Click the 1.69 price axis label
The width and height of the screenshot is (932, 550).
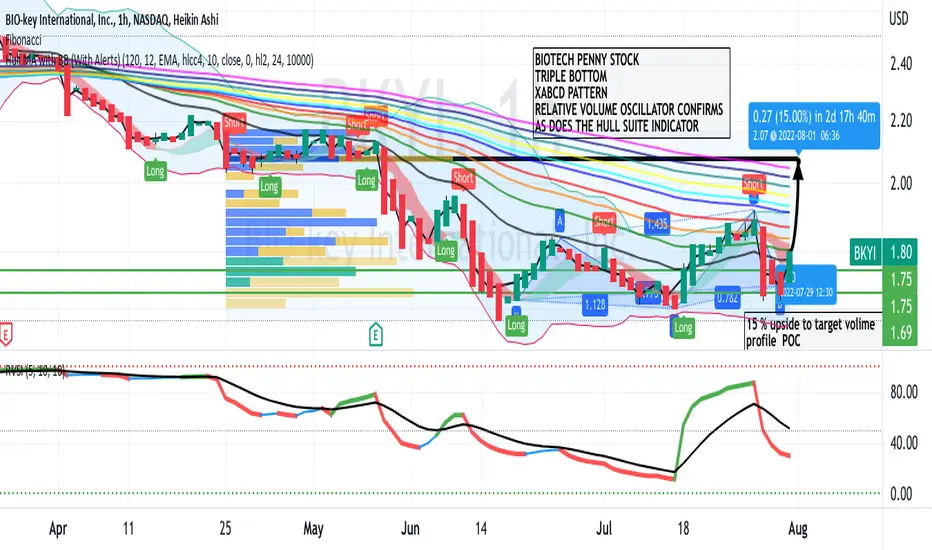(x=900, y=332)
